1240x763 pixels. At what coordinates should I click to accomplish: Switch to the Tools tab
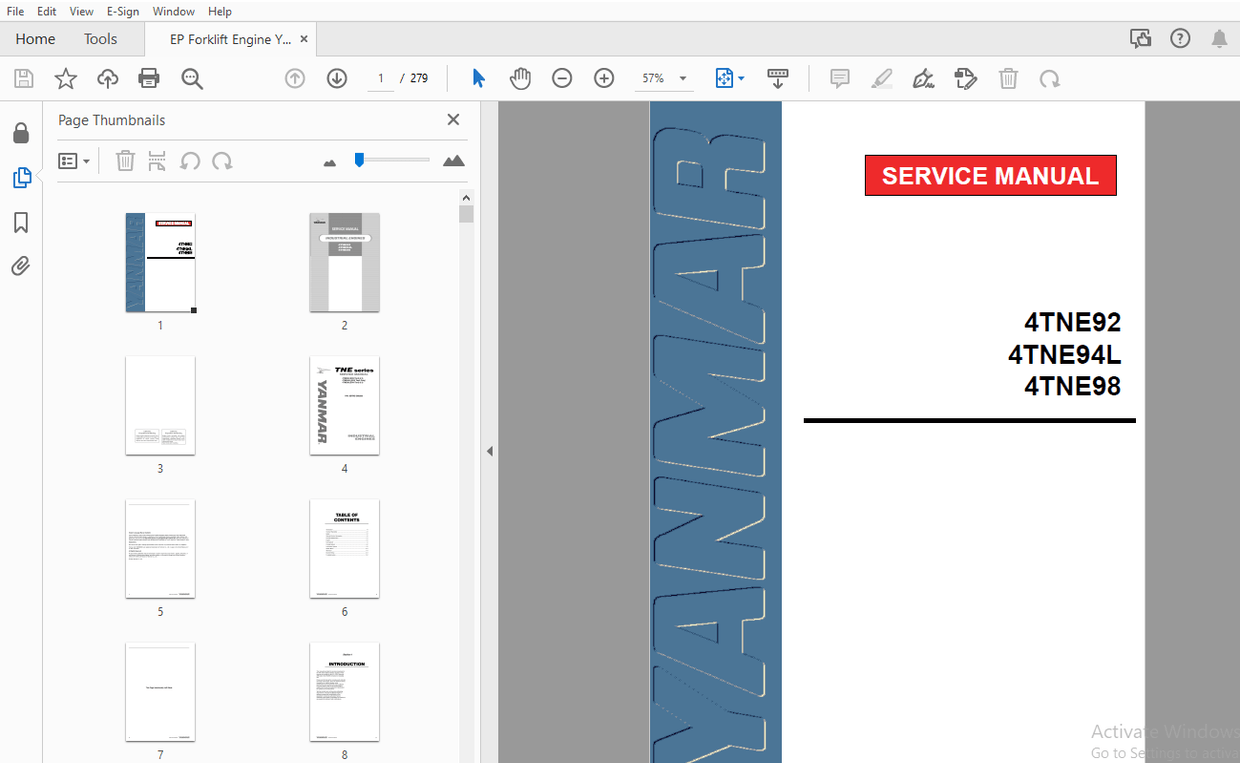[x=100, y=39]
